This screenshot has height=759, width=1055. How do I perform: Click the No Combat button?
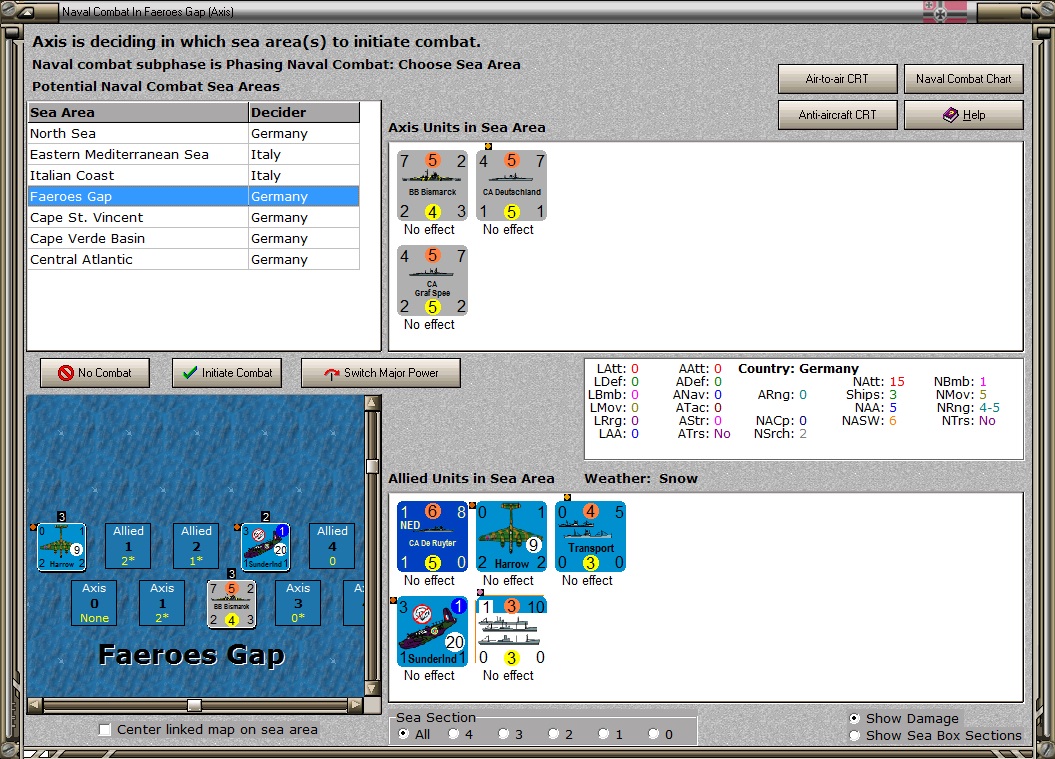[x=95, y=373]
